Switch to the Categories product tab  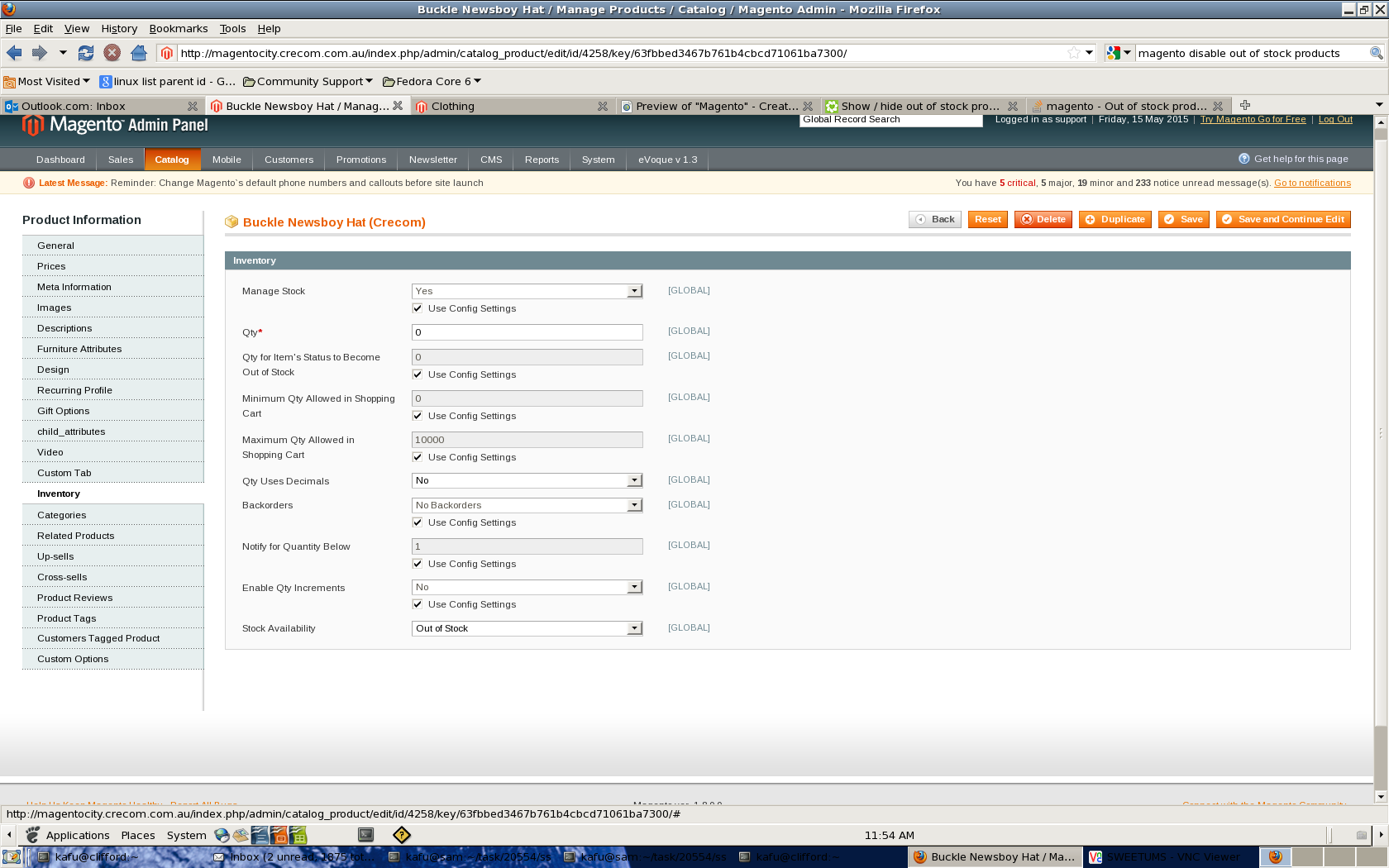[112, 515]
